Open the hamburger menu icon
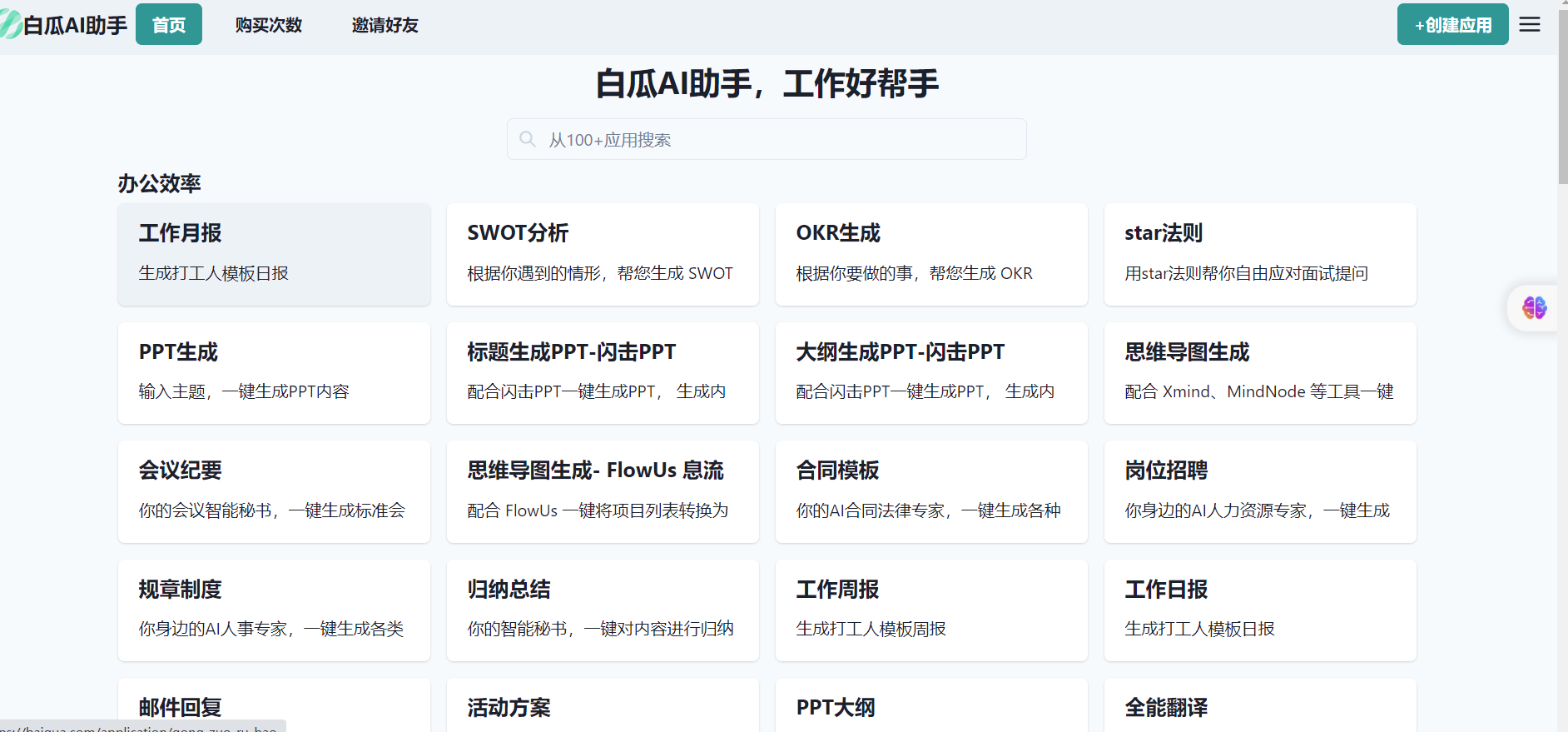Screen dimensions: 1568x732 click(x=1530, y=24)
